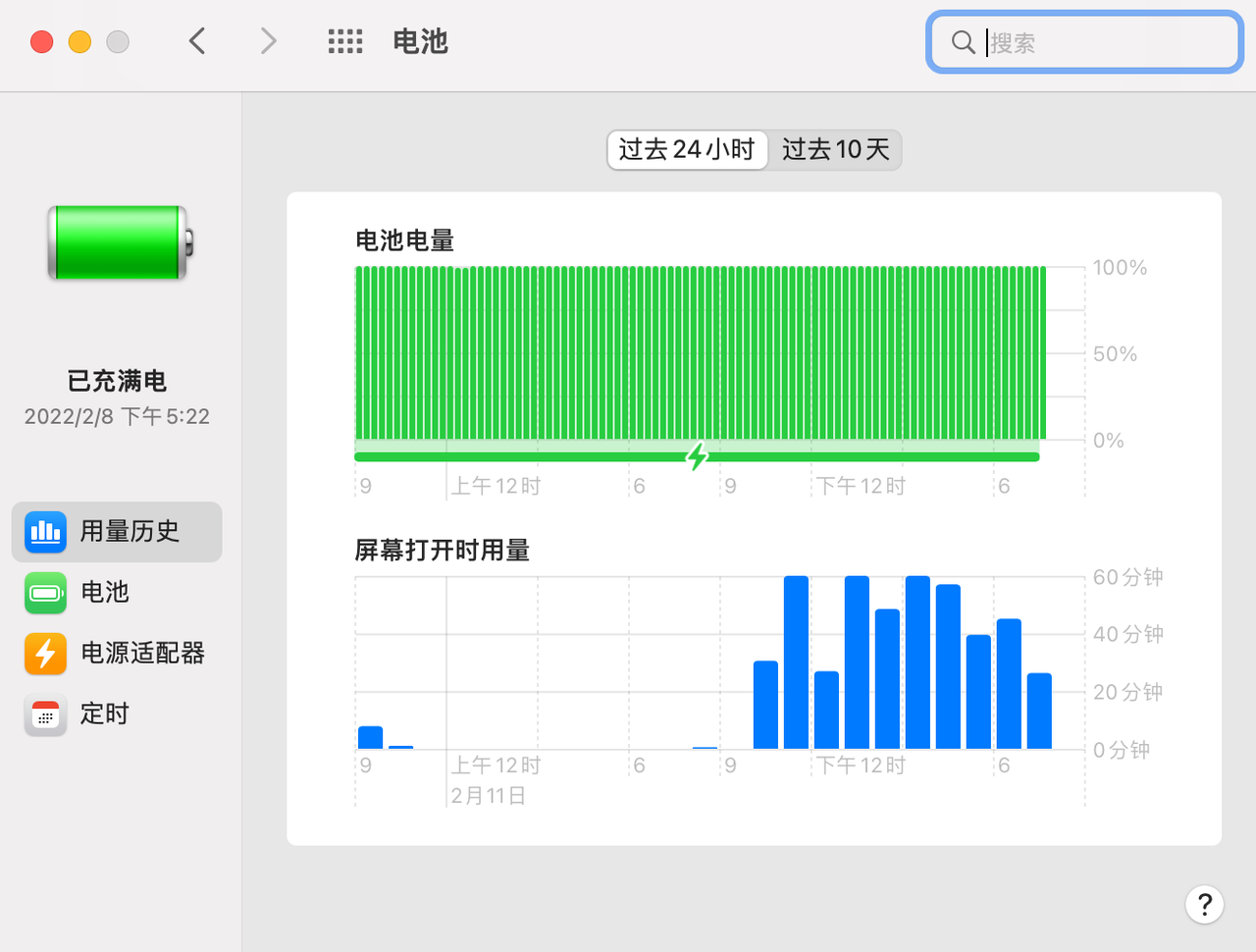Click the 已充满电 status text
This screenshot has width=1256, height=952.
(x=117, y=381)
